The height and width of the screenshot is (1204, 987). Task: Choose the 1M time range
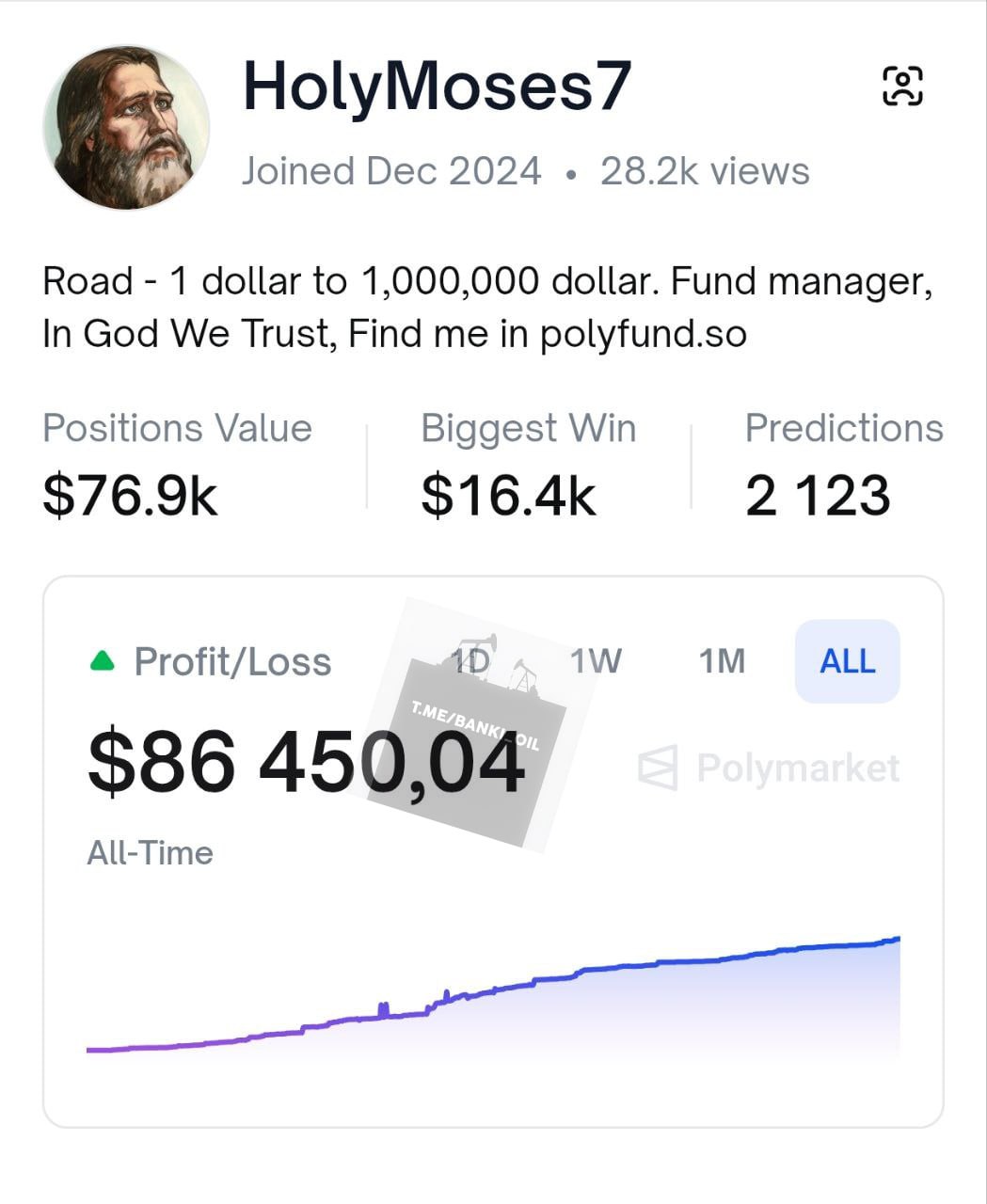coord(722,661)
